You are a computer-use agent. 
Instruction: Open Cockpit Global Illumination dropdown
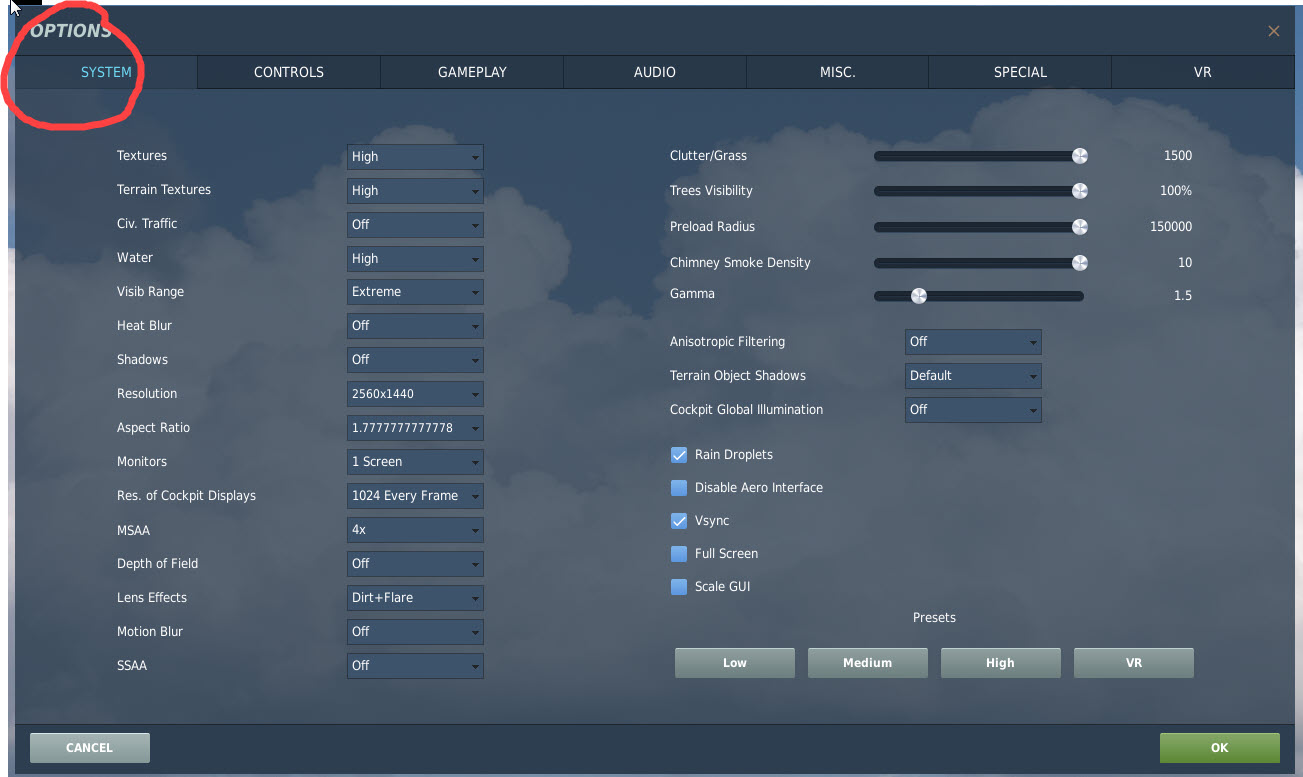click(973, 410)
